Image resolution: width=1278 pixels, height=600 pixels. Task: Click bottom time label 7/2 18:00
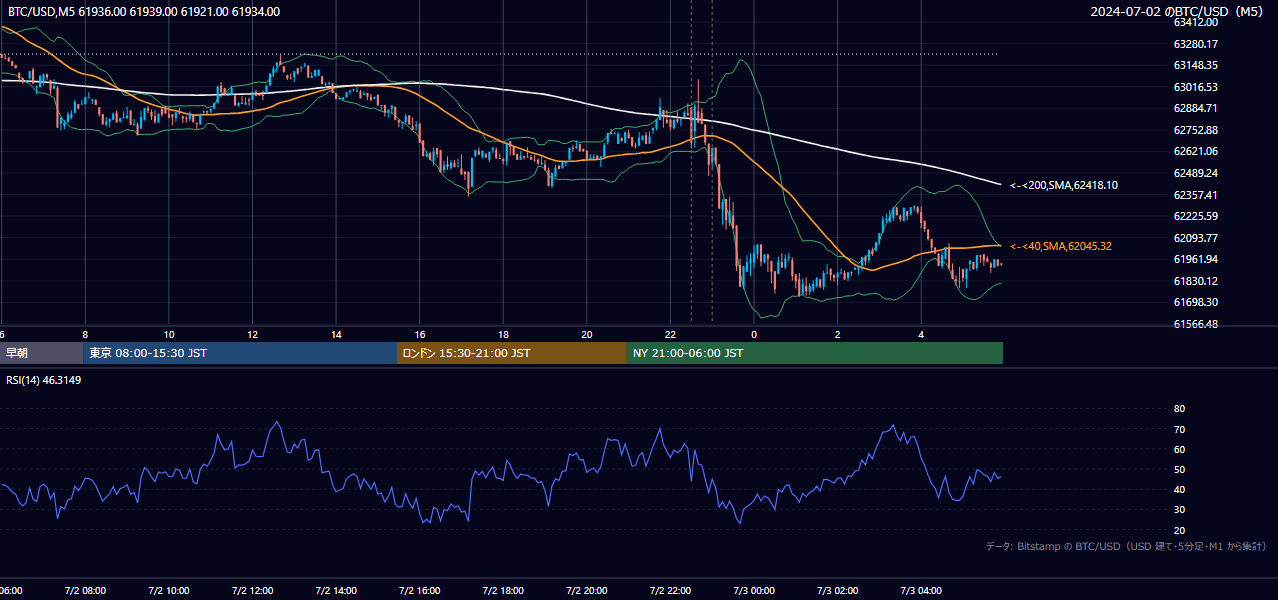[x=503, y=591]
